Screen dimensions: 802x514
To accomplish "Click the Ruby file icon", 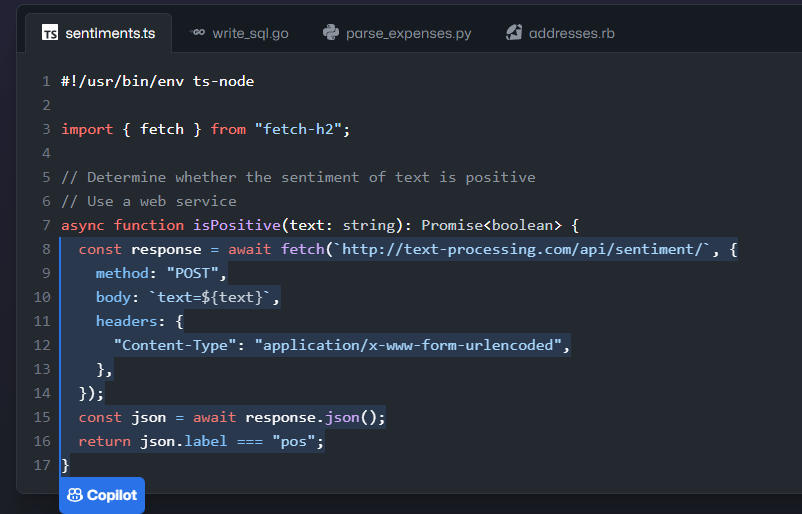I will 514,32.
